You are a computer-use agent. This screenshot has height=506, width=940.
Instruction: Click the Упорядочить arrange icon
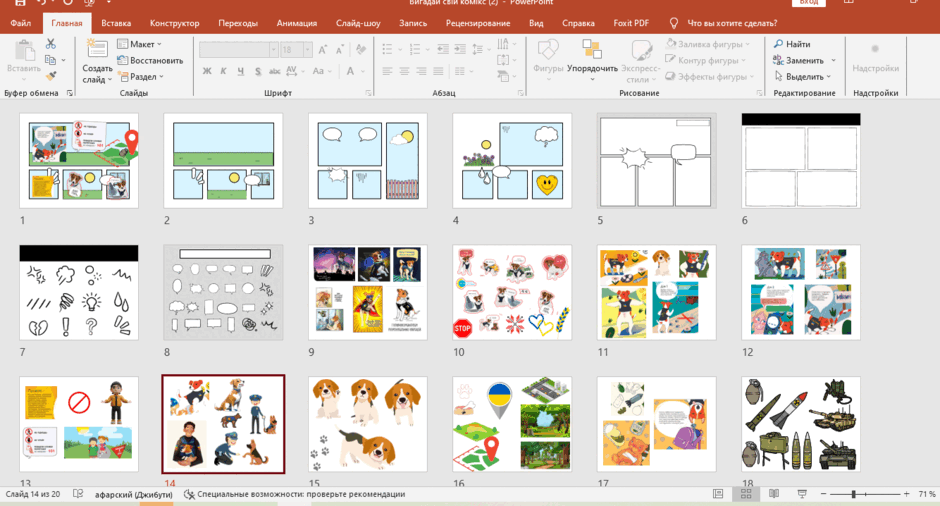tap(592, 49)
